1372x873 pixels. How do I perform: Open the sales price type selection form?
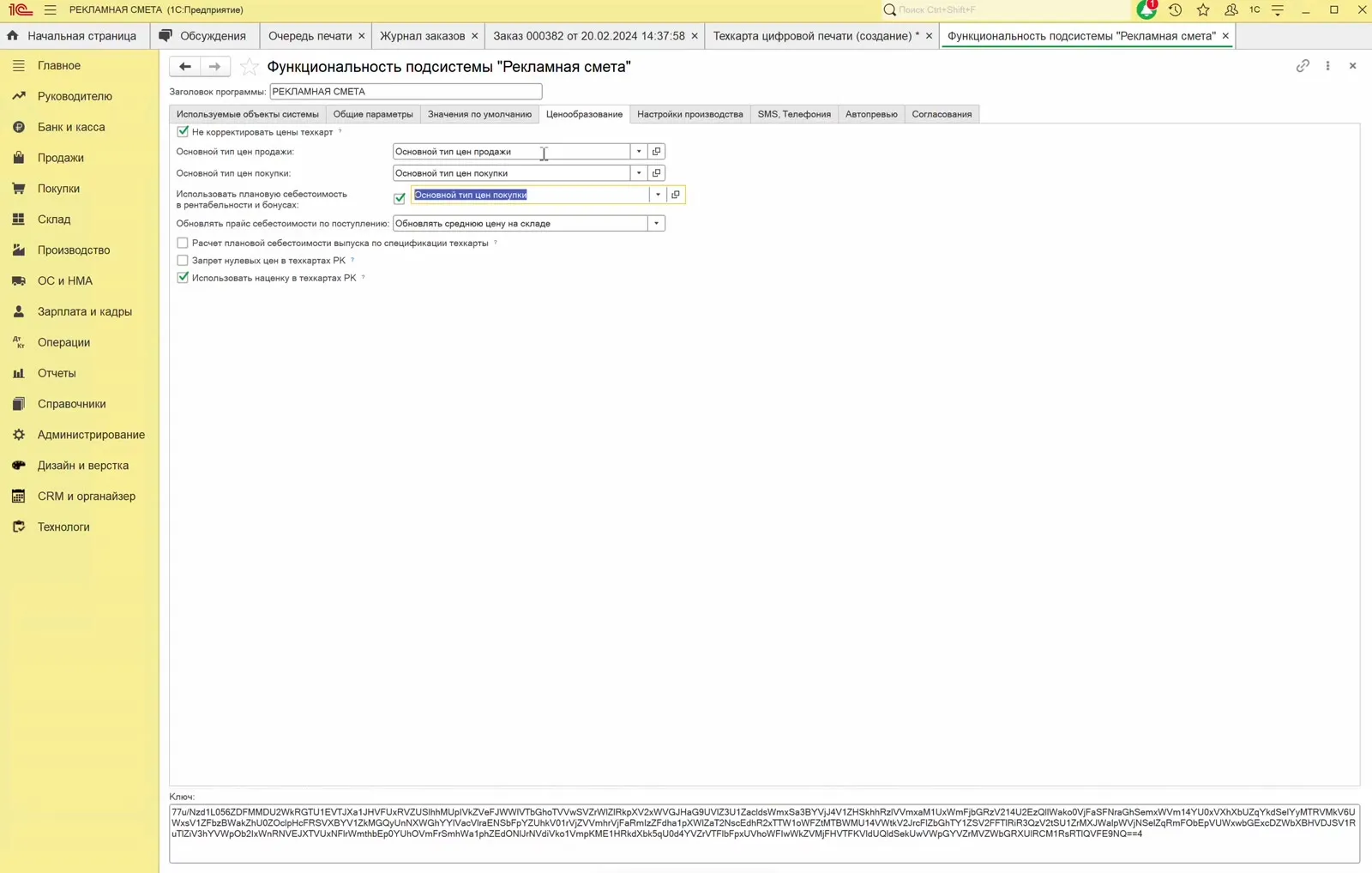(x=657, y=151)
